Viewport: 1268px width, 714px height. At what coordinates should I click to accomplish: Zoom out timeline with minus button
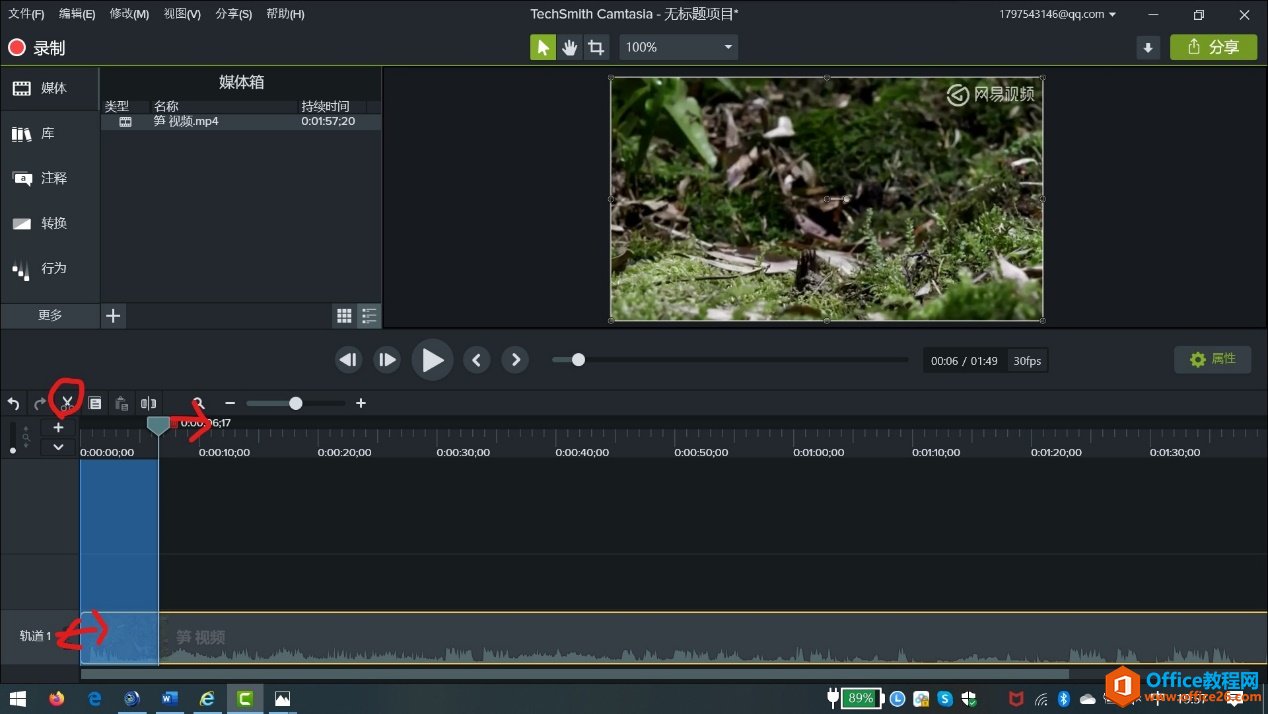coord(230,404)
